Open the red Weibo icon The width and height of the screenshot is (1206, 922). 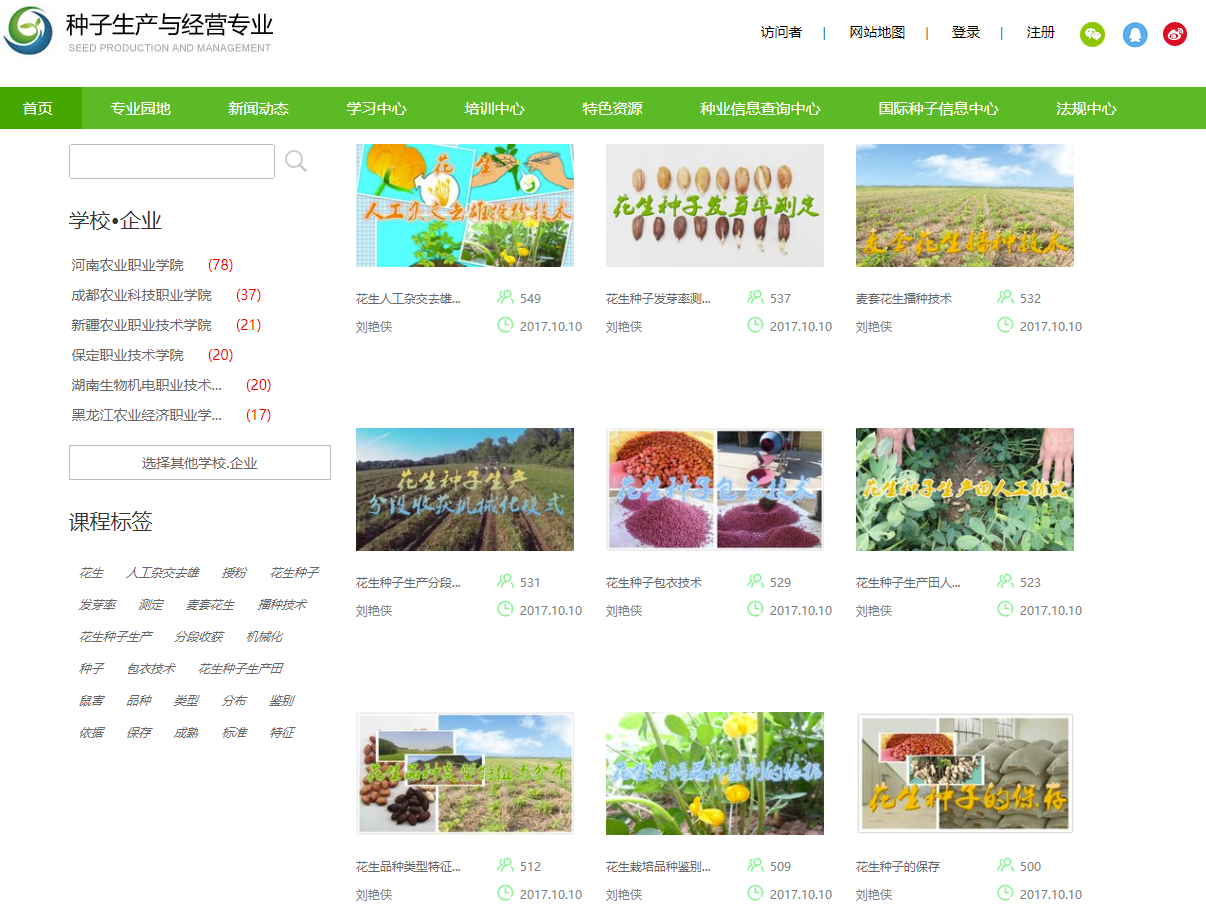click(x=1175, y=35)
